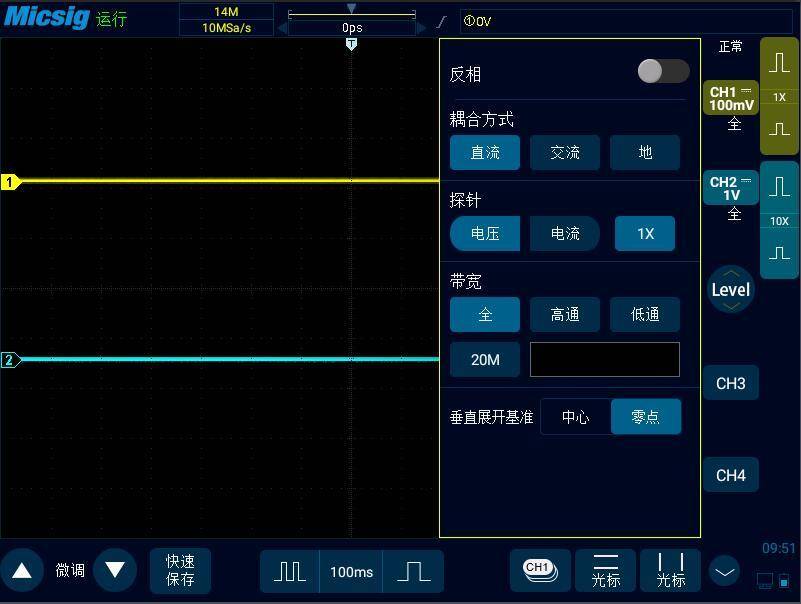Select the cyan channel 2 ground marker

click(x=10, y=360)
